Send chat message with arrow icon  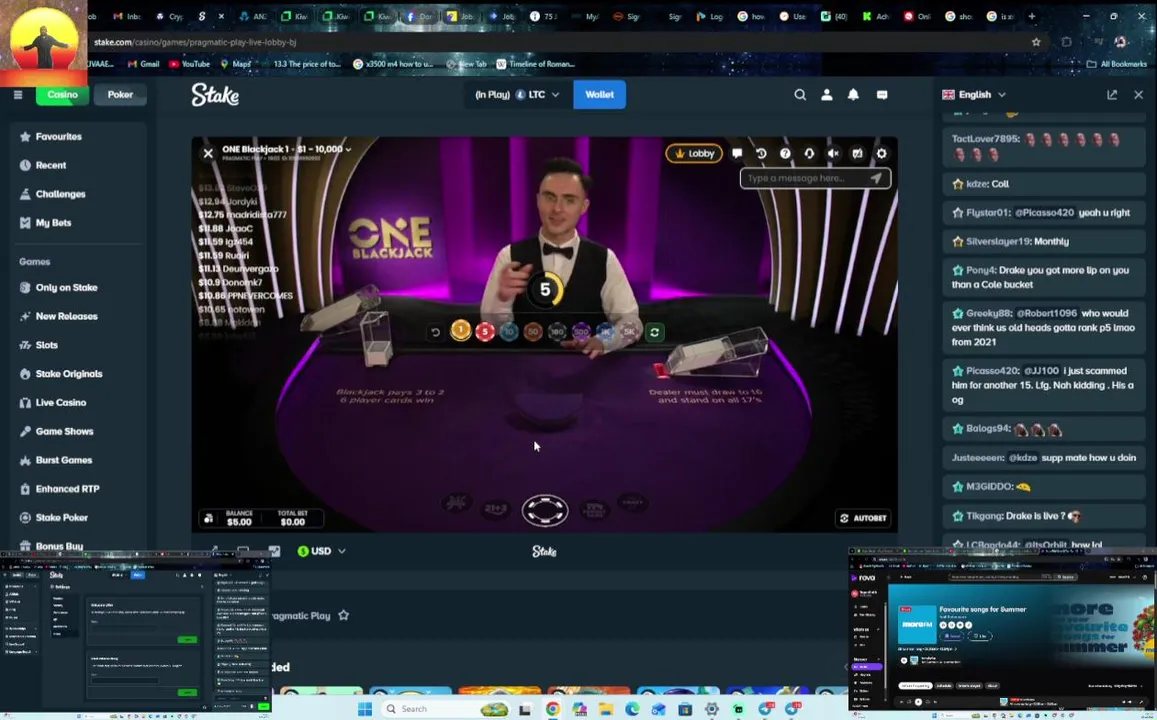[876, 178]
